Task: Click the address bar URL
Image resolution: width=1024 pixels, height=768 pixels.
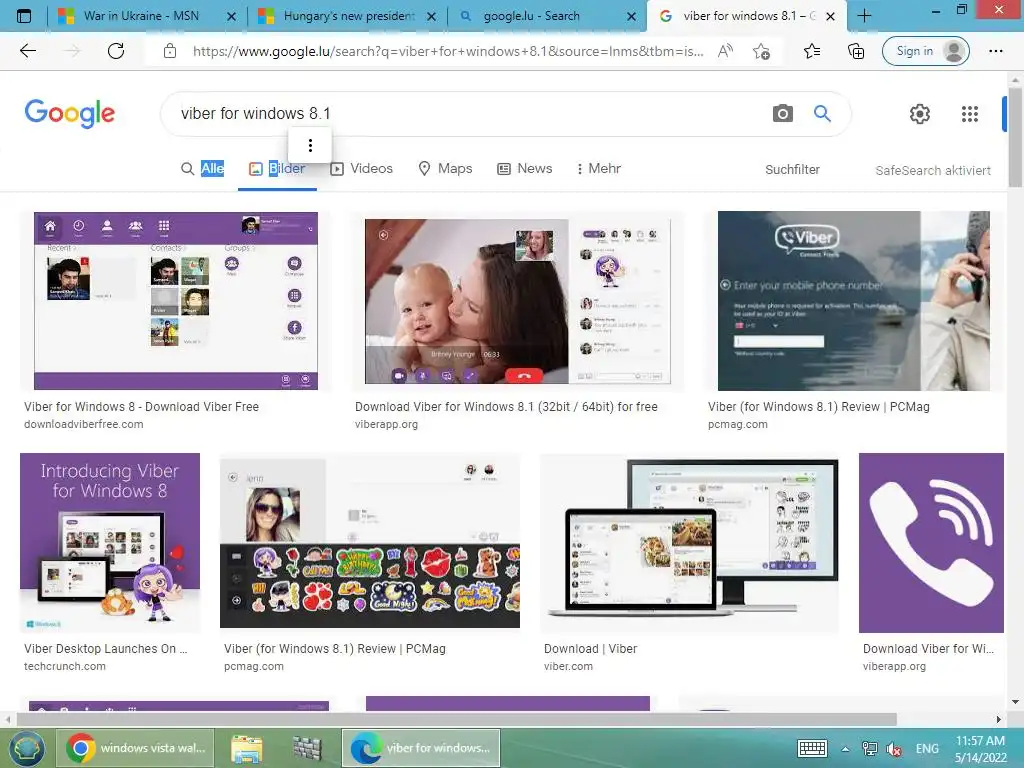Action: (448, 51)
